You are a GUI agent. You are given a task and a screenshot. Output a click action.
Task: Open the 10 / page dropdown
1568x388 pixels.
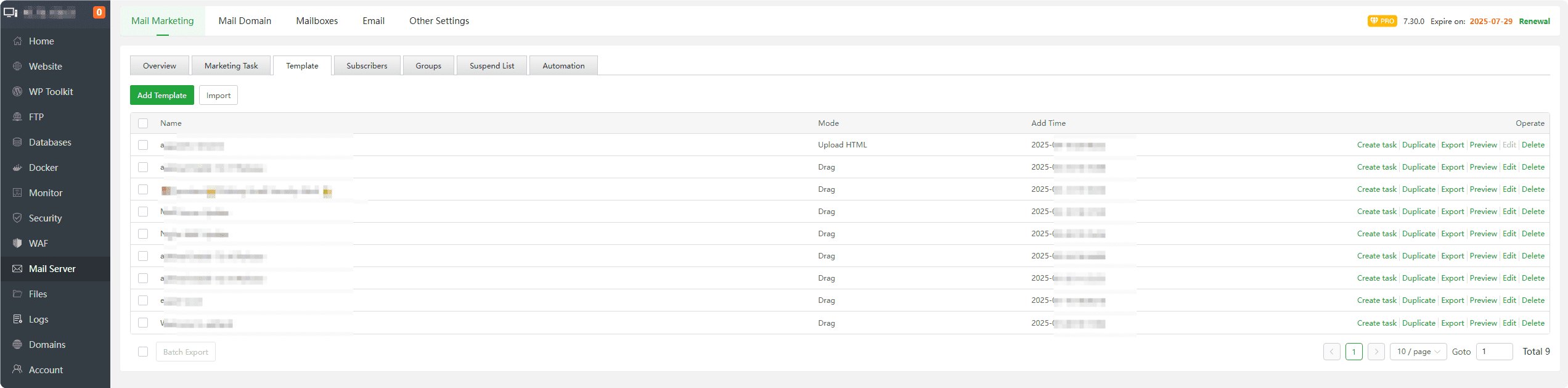(x=1418, y=352)
